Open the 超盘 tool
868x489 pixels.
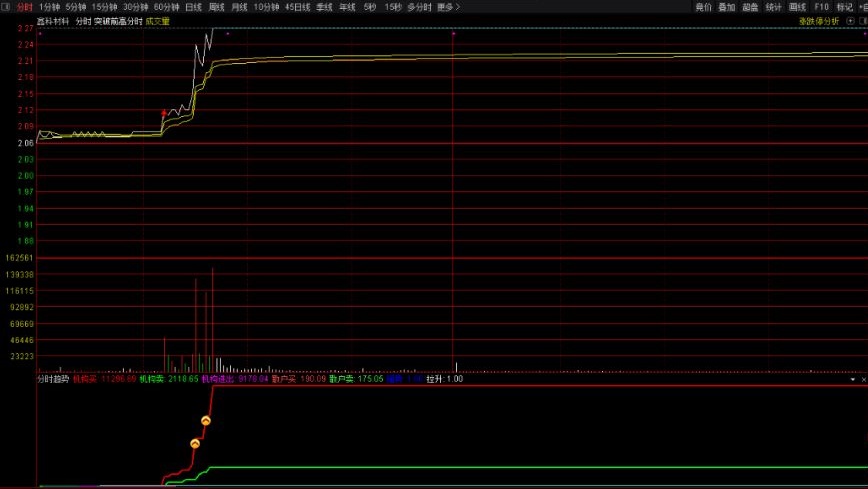(750, 7)
